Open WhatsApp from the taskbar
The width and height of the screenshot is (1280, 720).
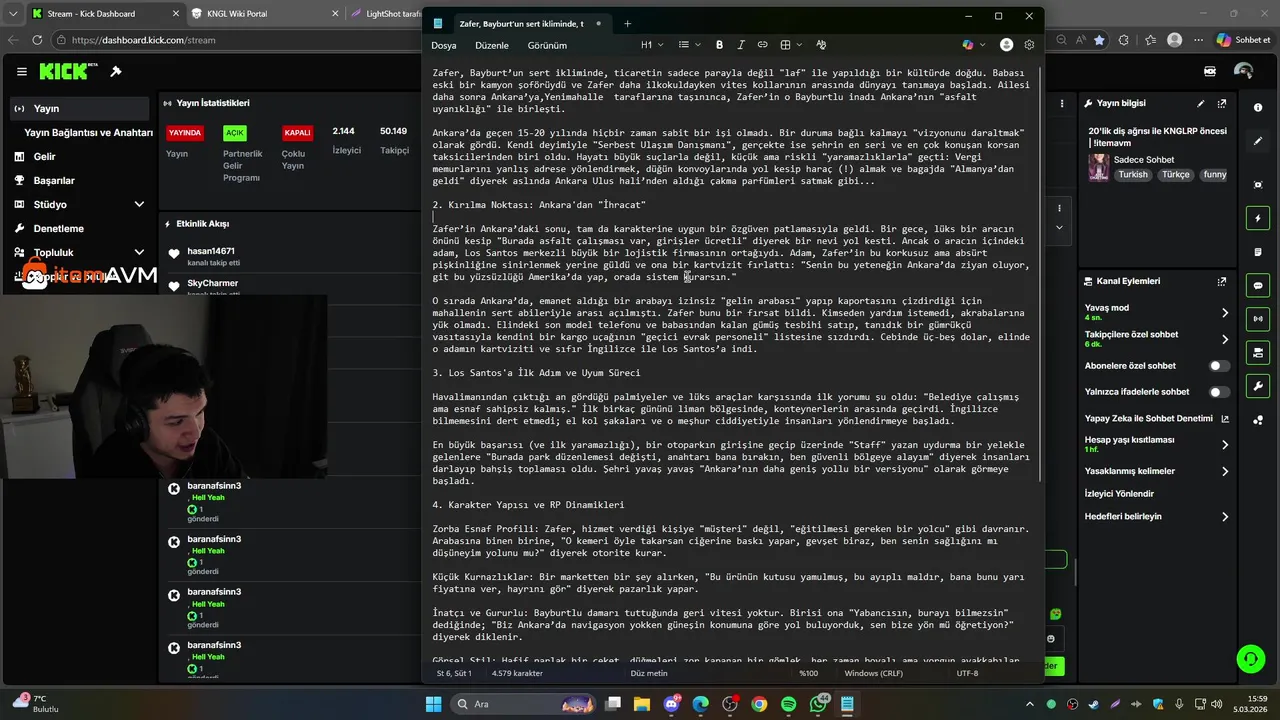(x=818, y=704)
